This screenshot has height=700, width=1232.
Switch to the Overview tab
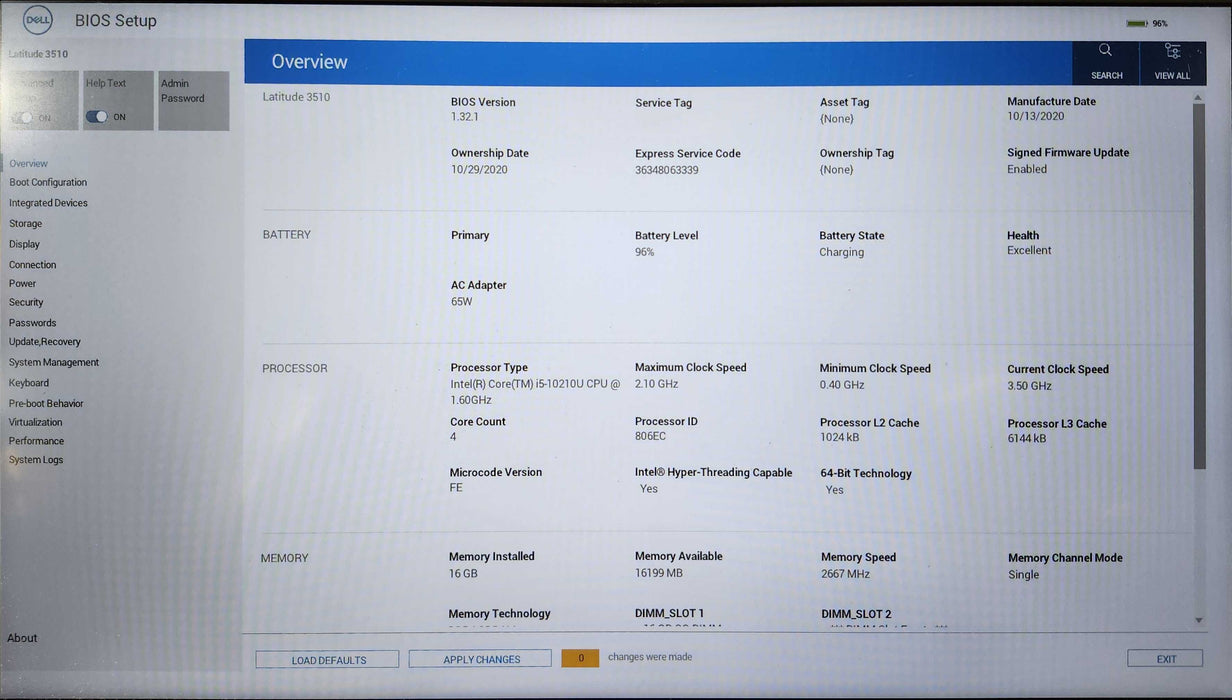click(x=27, y=163)
